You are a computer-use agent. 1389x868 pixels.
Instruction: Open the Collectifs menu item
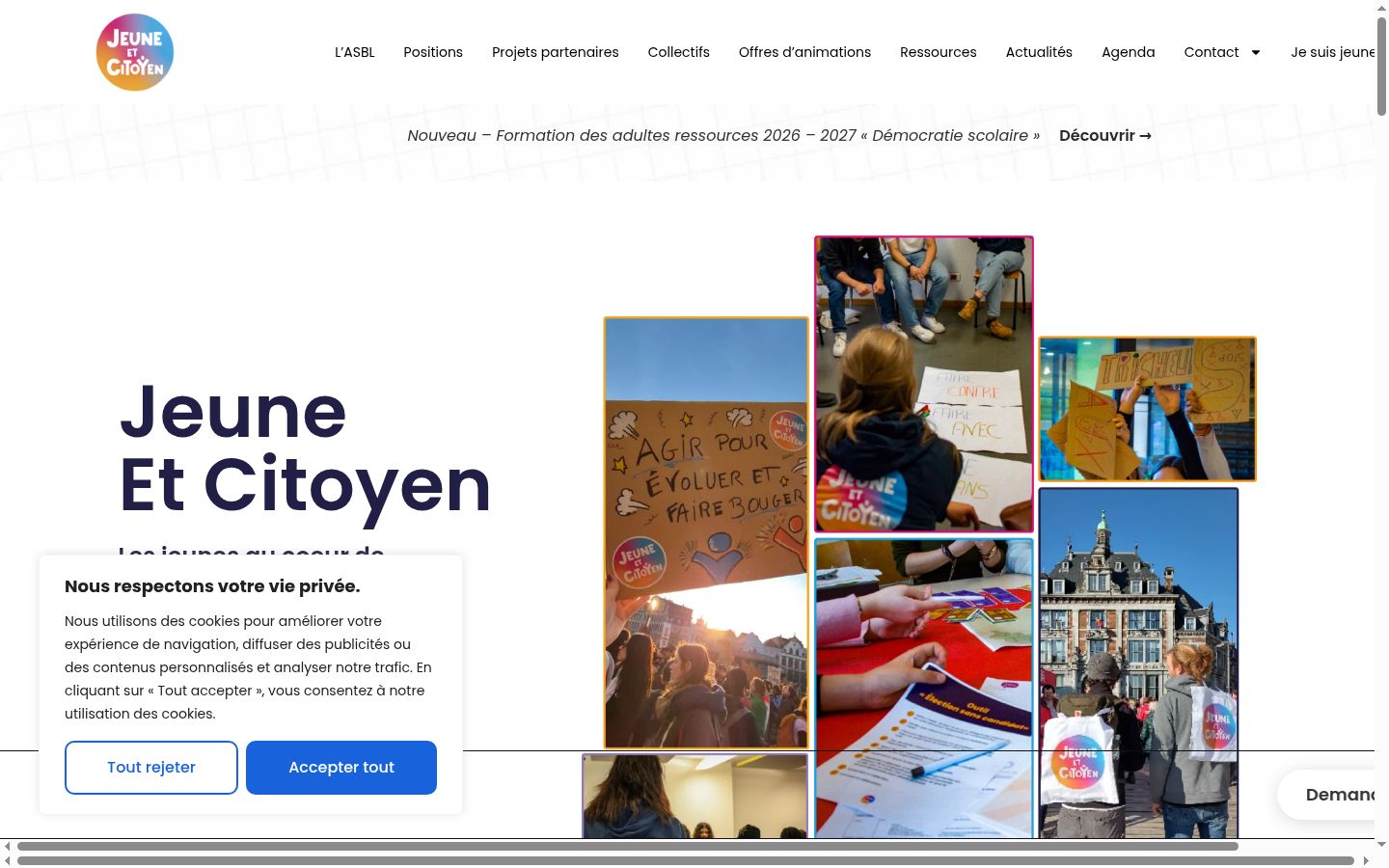click(x=679, y=52)
